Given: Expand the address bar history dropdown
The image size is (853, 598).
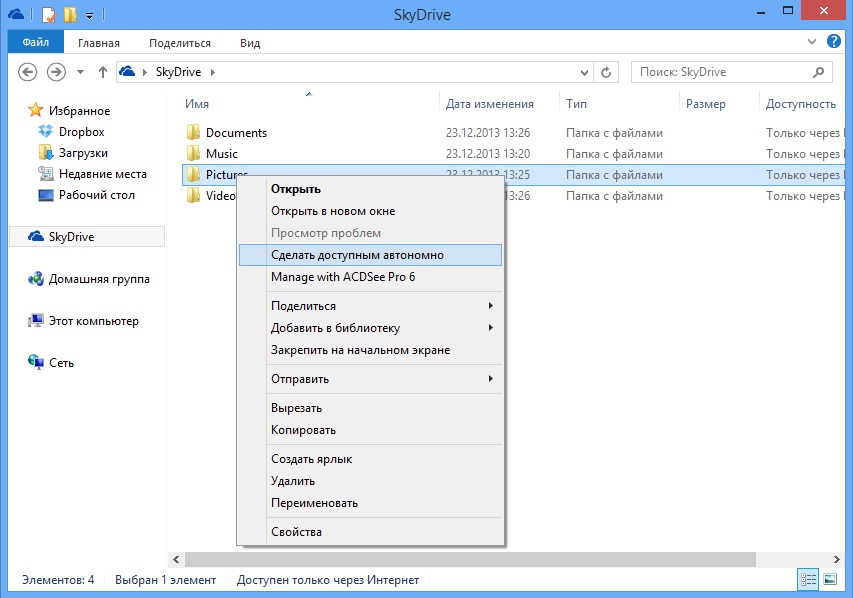Looking at the screenshot, I should point(585,72).
